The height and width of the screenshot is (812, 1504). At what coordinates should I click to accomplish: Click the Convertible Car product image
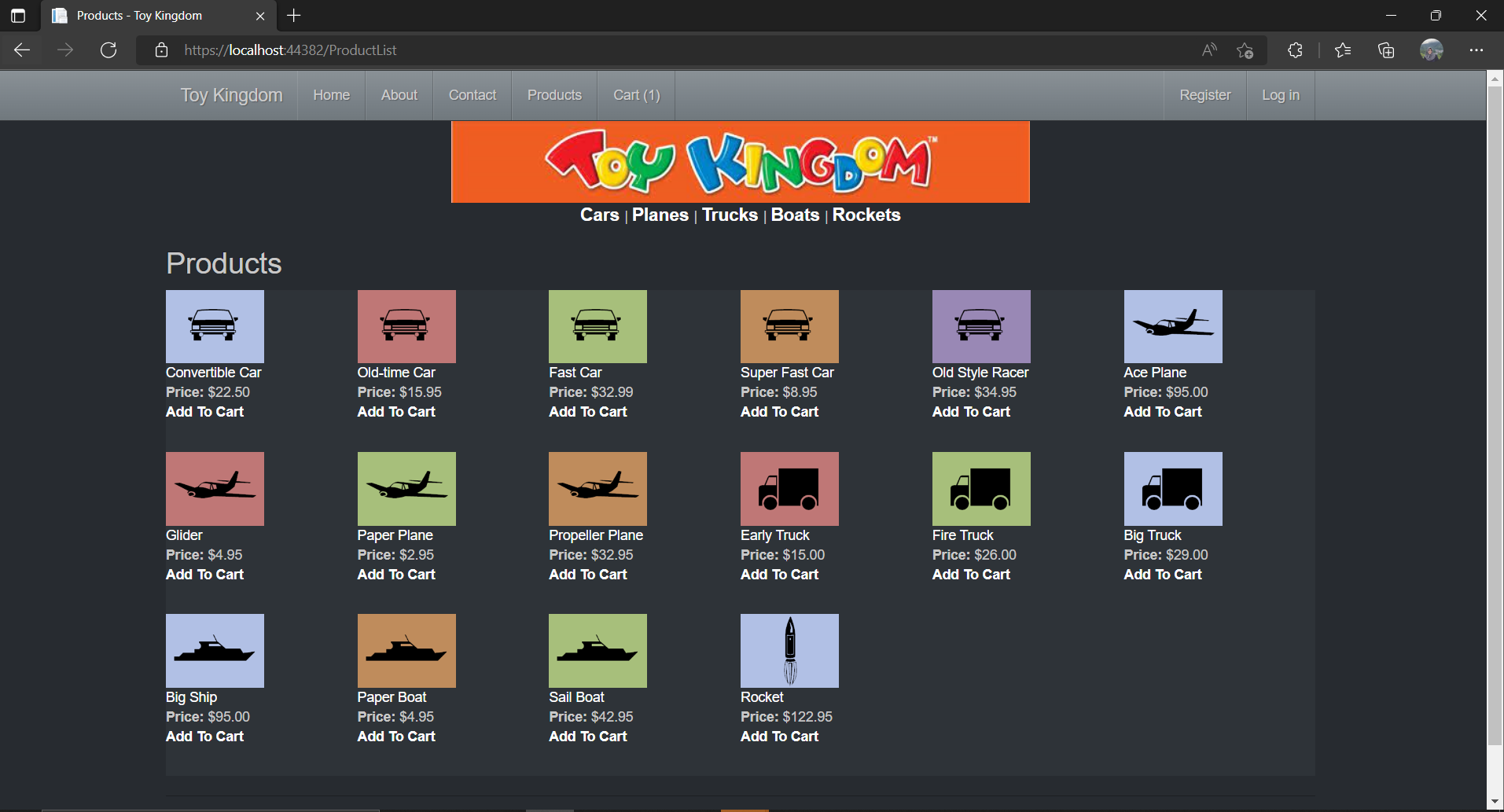[x=215, y=326]
